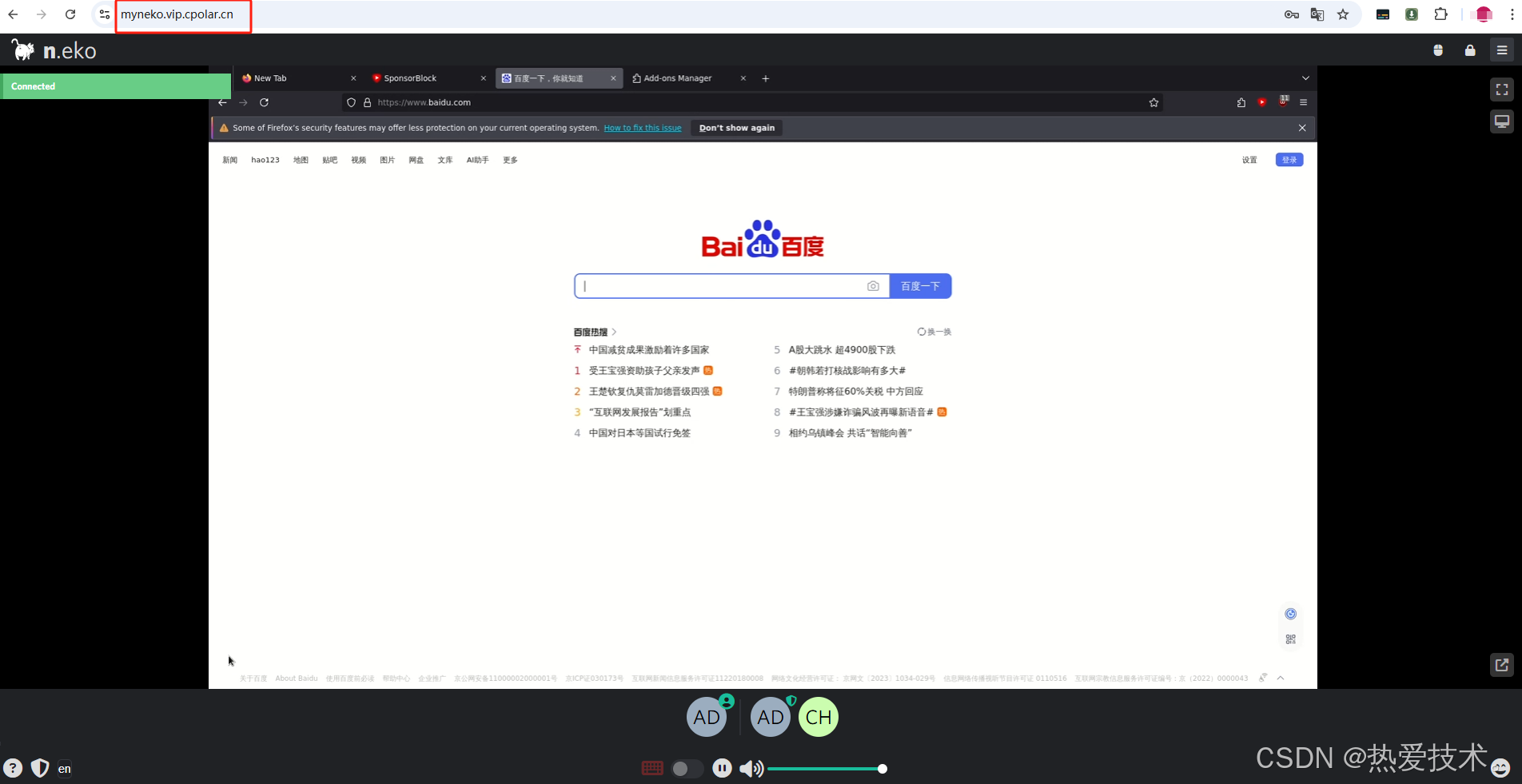Click the Chrome translate page icon
The width and height of the screenshot is (1522, 784).
1317,14
